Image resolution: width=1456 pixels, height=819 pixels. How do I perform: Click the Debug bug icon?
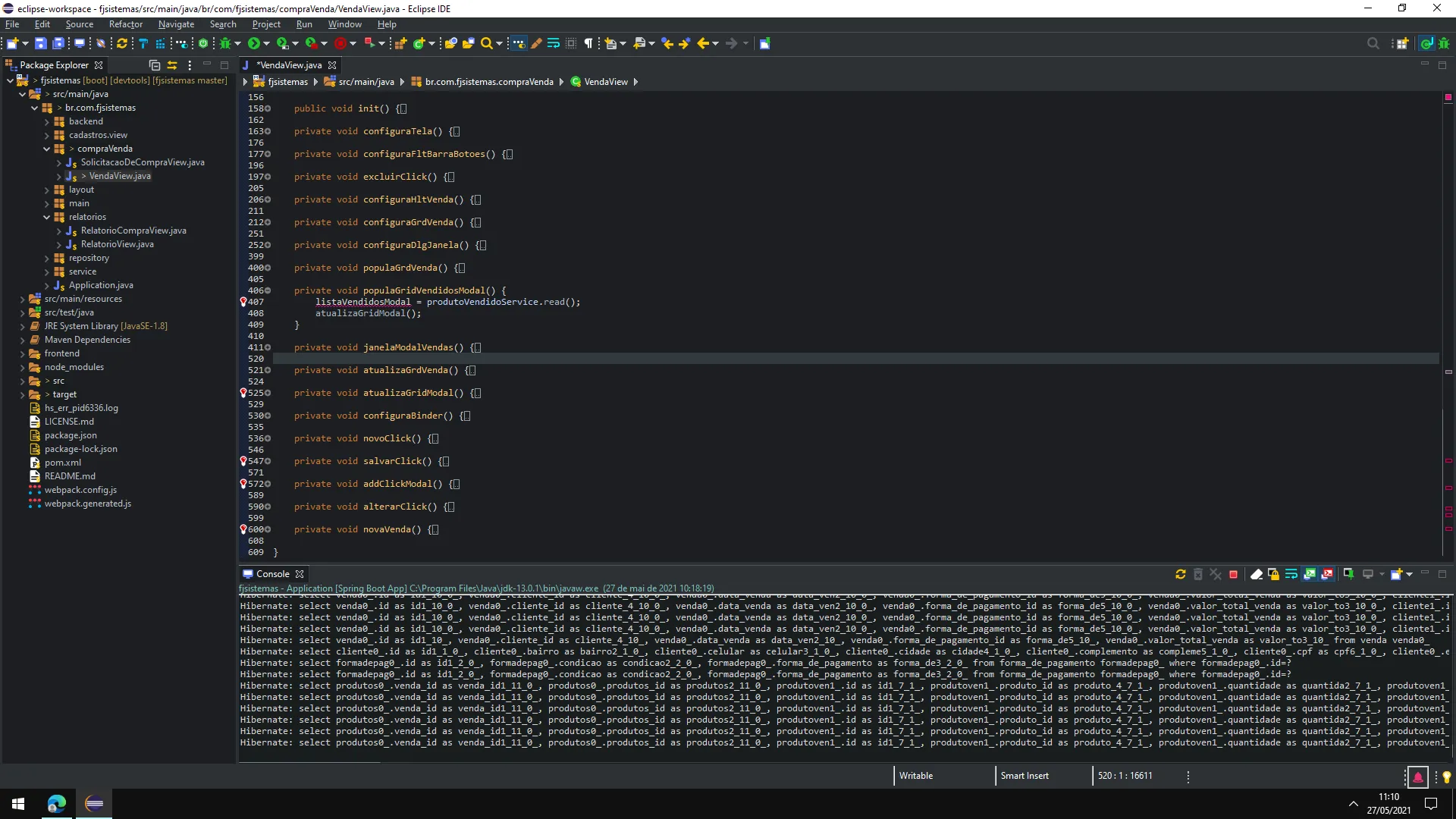225,44
